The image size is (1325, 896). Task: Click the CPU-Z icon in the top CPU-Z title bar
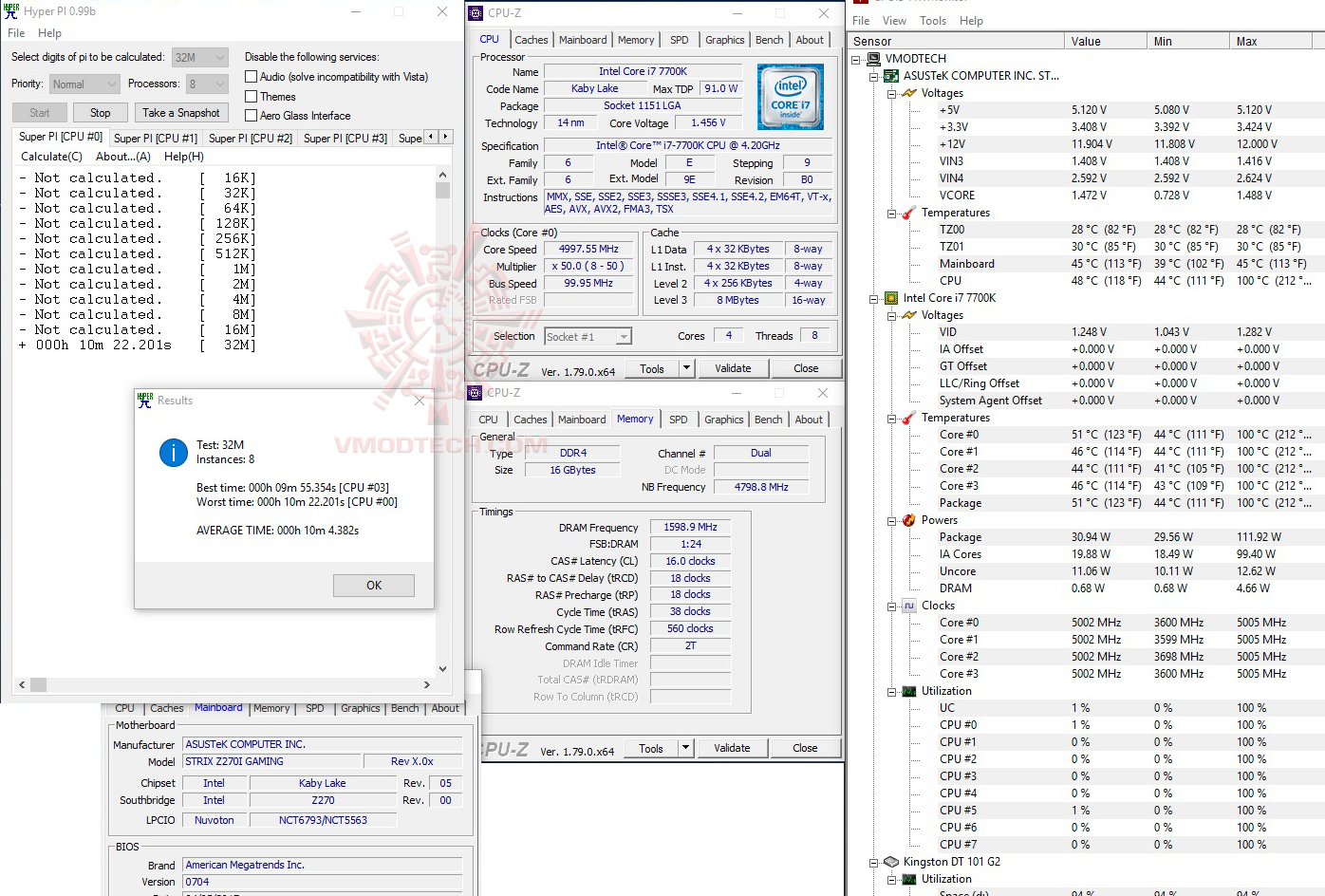[476, 13]
